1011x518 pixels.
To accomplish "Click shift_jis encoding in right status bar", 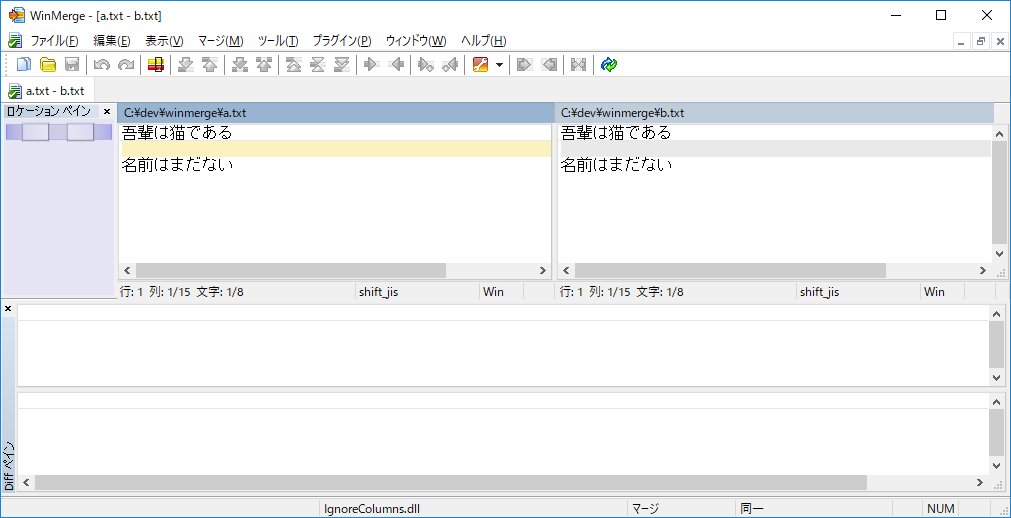I will pyautogui.click(x=820, y=292).
